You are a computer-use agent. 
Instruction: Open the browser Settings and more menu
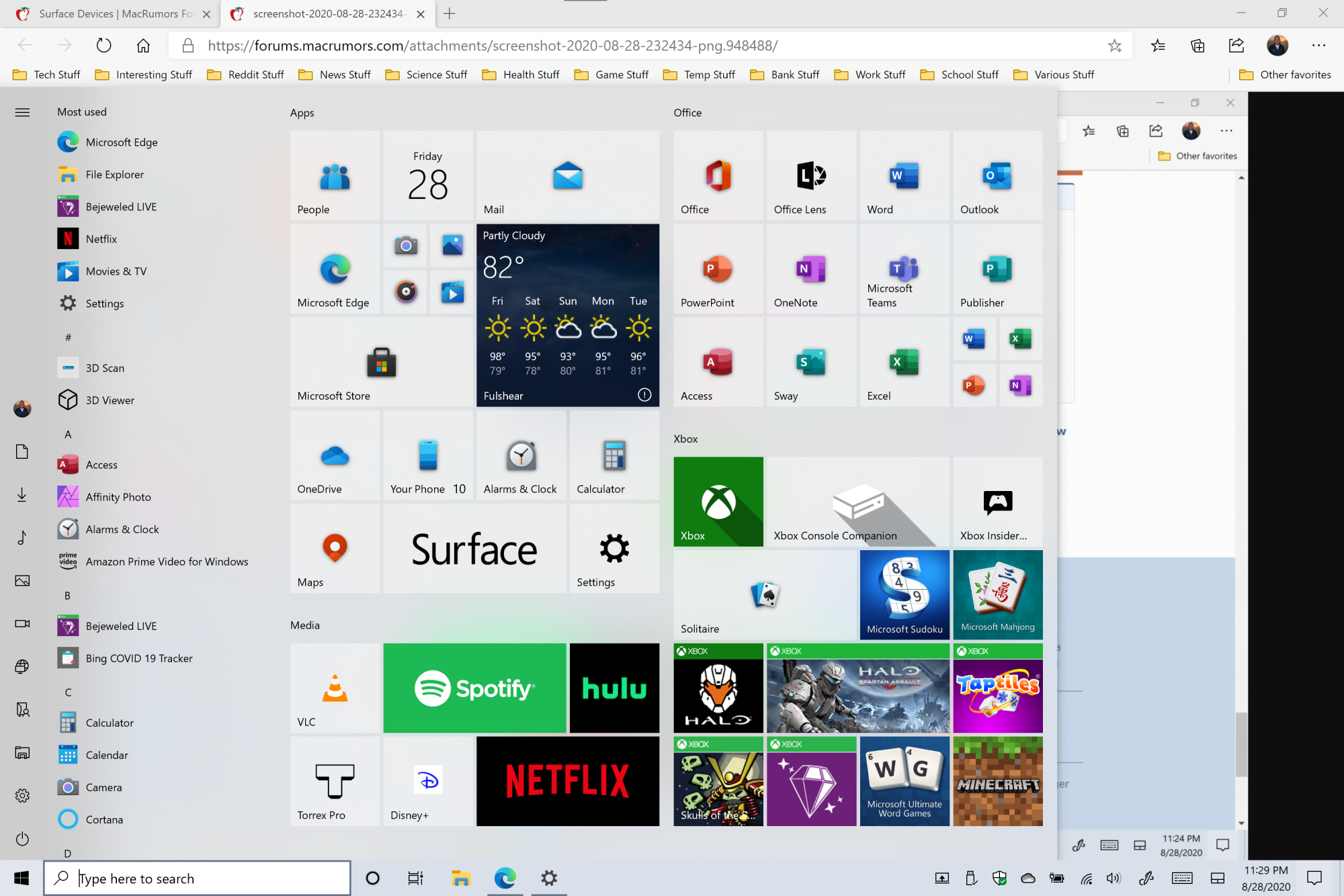click(1318, 46)
